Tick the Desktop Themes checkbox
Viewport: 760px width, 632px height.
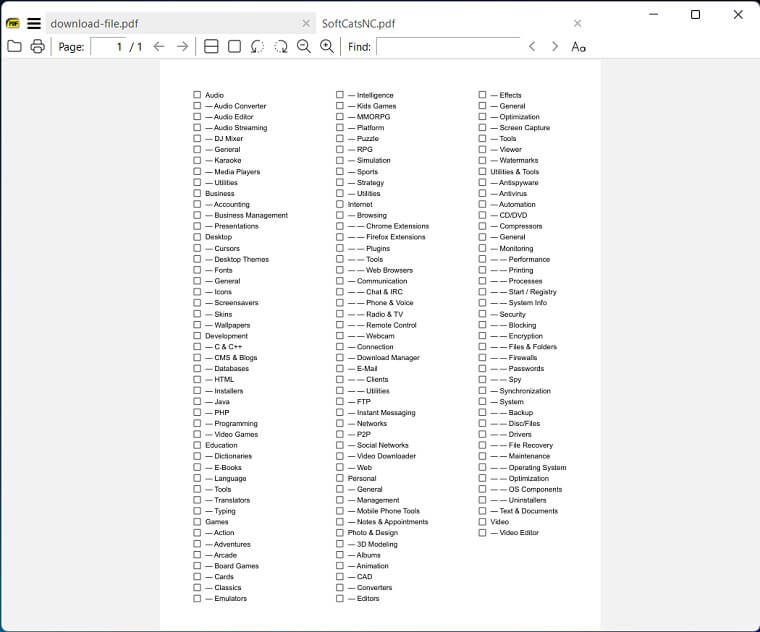click(x=197, y=259)
